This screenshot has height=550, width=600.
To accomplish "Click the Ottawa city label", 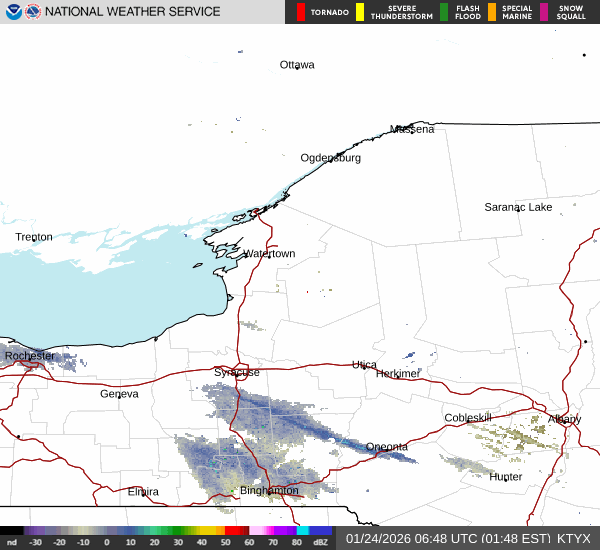I will click(297, 65).
